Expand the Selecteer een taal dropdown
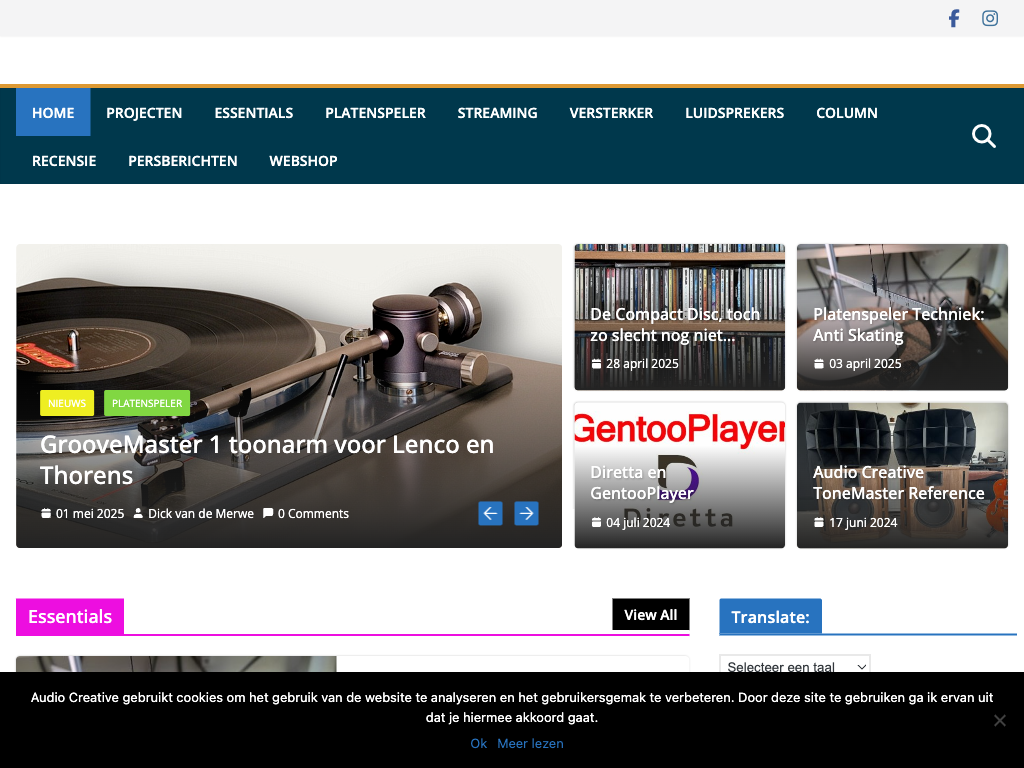 pos(795,664)
